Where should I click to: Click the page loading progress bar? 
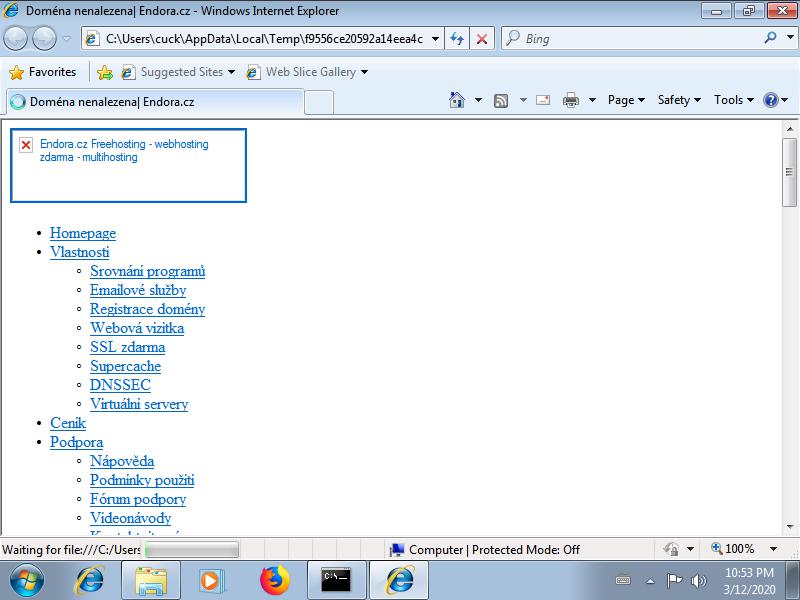coord(192,550)
